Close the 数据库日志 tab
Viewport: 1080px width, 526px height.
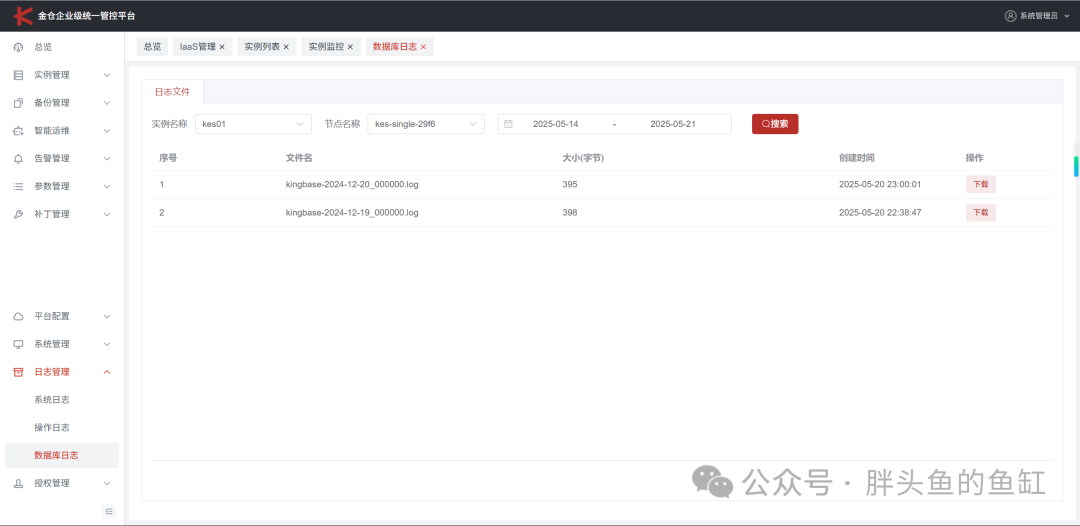click(424, 48)
